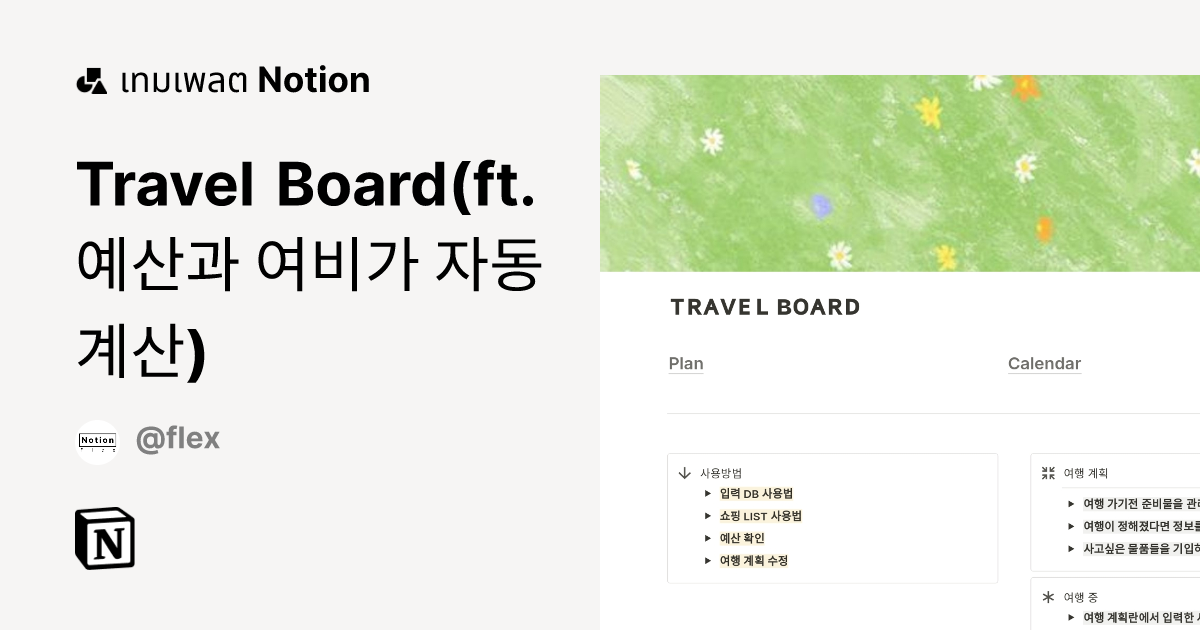Click the green floral cover image
1200x630 pixels.
[900, 170]
